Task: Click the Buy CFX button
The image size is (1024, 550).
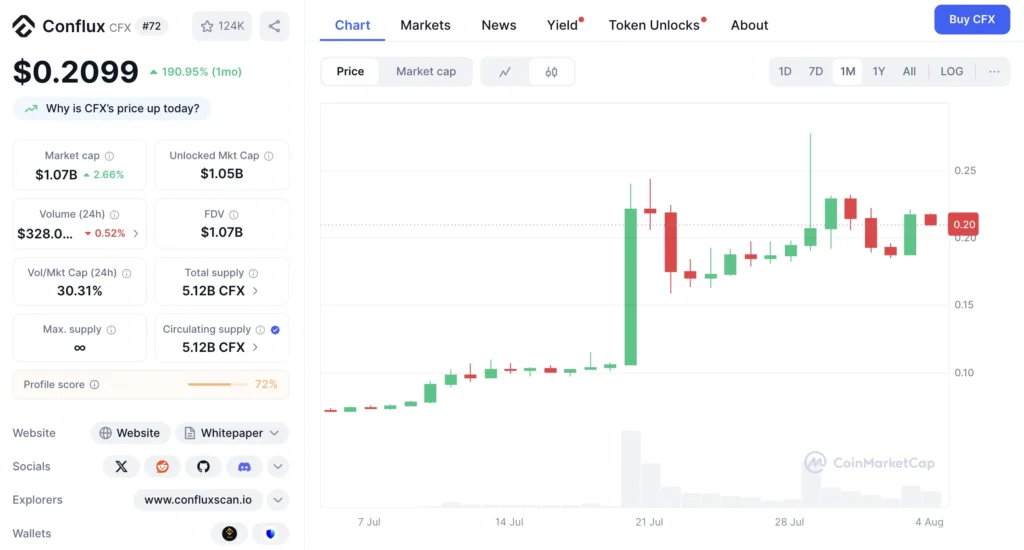Action: [971, 20]
